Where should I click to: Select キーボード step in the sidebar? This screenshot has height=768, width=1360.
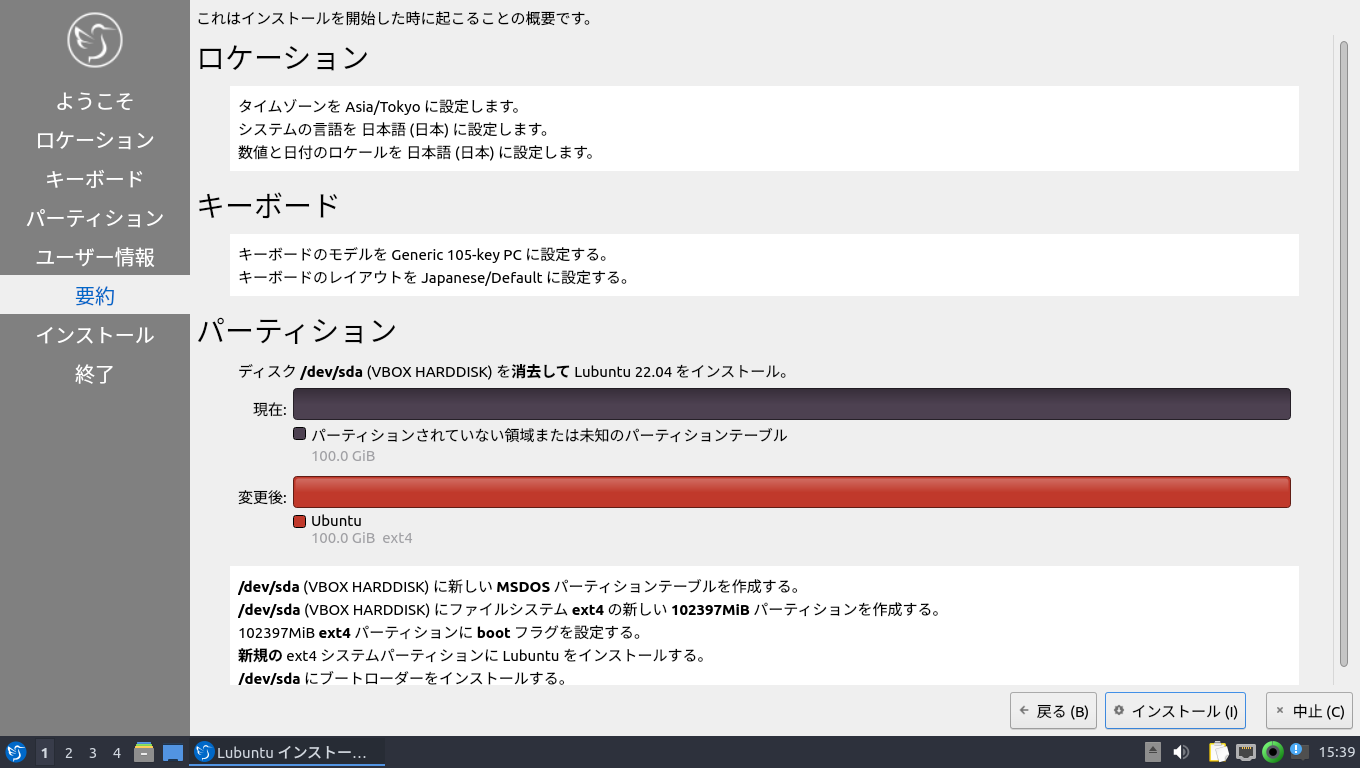95,179
